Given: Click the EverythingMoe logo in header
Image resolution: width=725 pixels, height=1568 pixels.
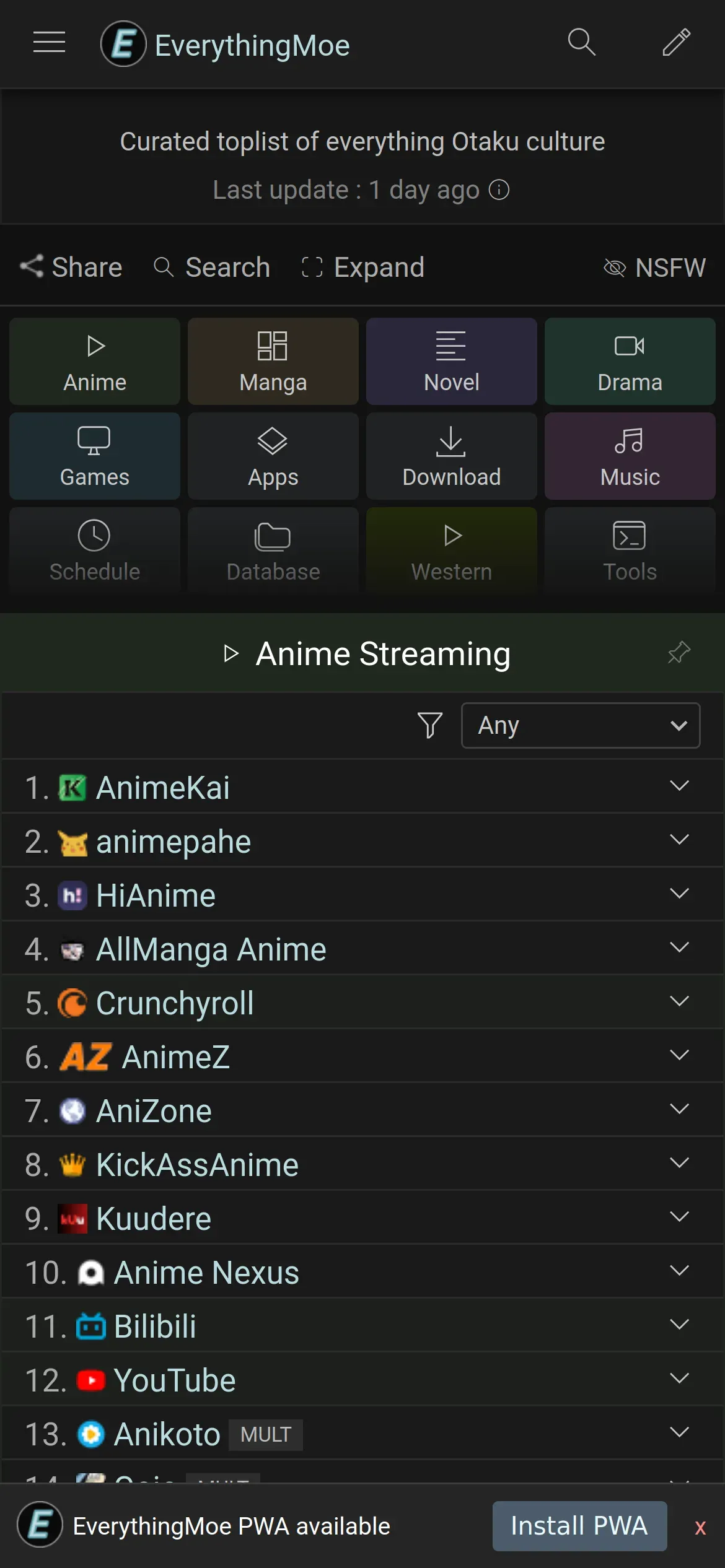Looking at the screenshot, I should tap(123, 44).
